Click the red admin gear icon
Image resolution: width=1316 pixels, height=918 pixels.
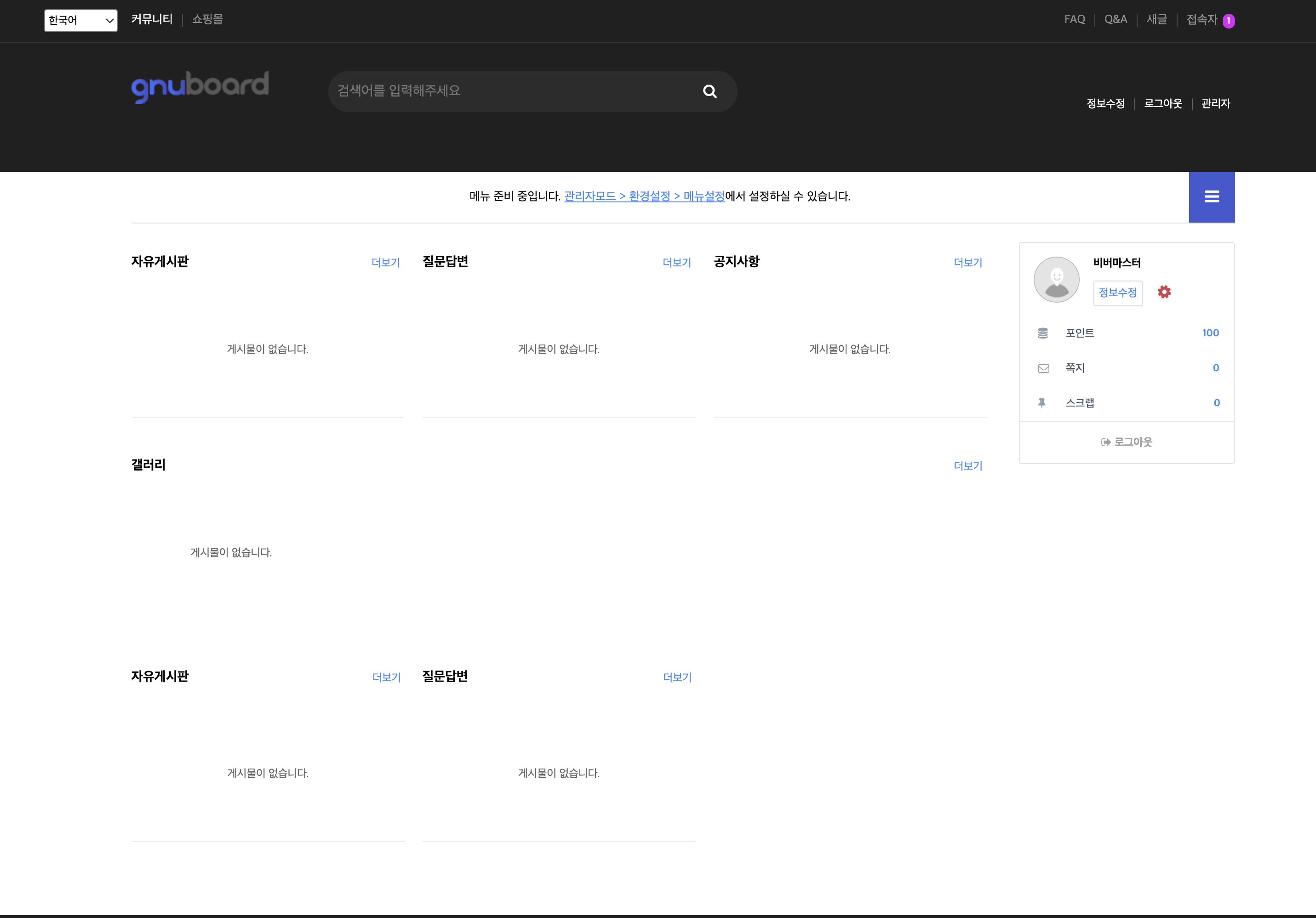point(1163,292)
